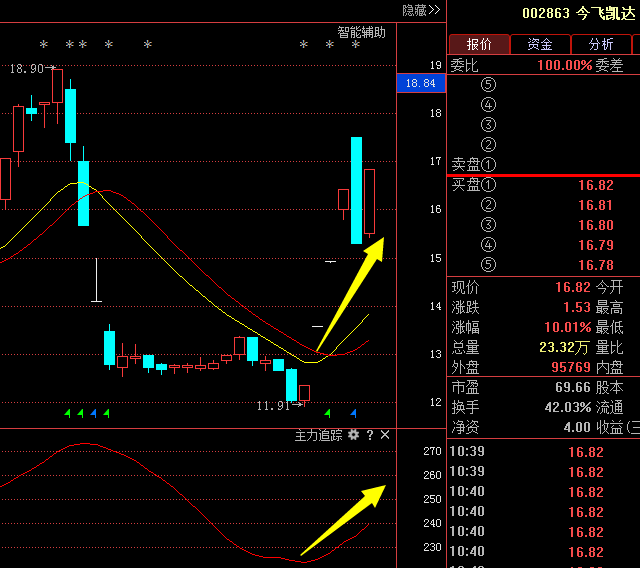
Task: Click the 总量 23.32万 value
Action: coord(564,347)
